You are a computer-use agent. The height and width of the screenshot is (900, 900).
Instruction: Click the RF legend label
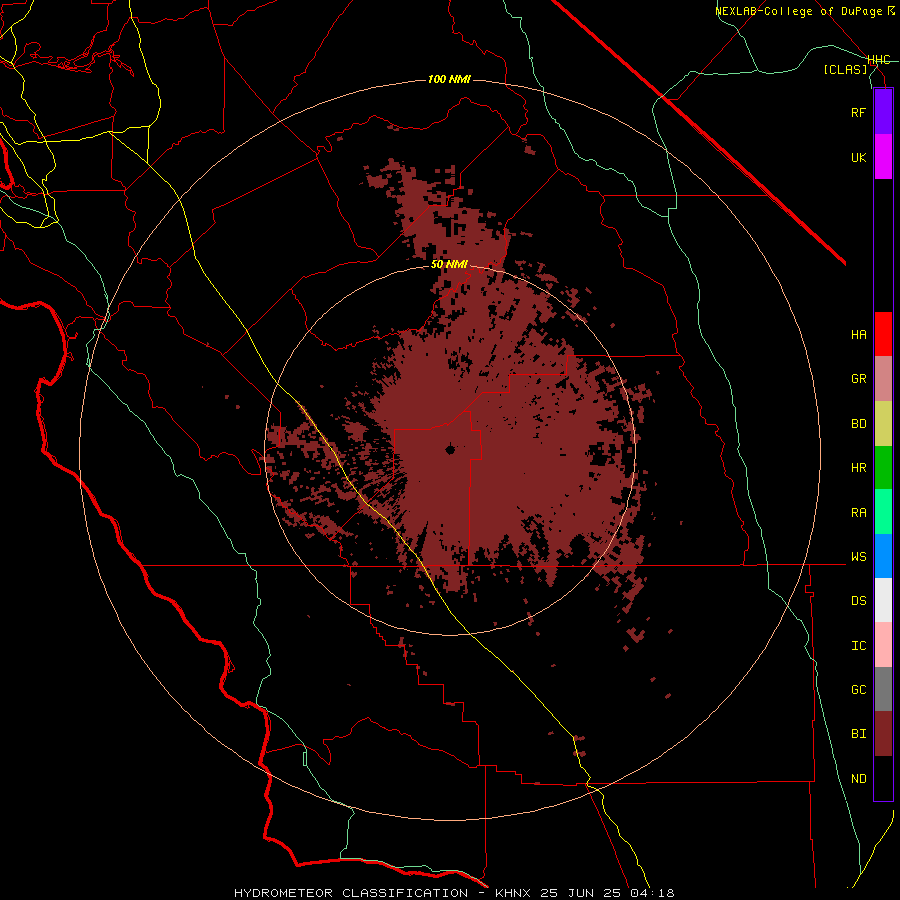point(858,112)
